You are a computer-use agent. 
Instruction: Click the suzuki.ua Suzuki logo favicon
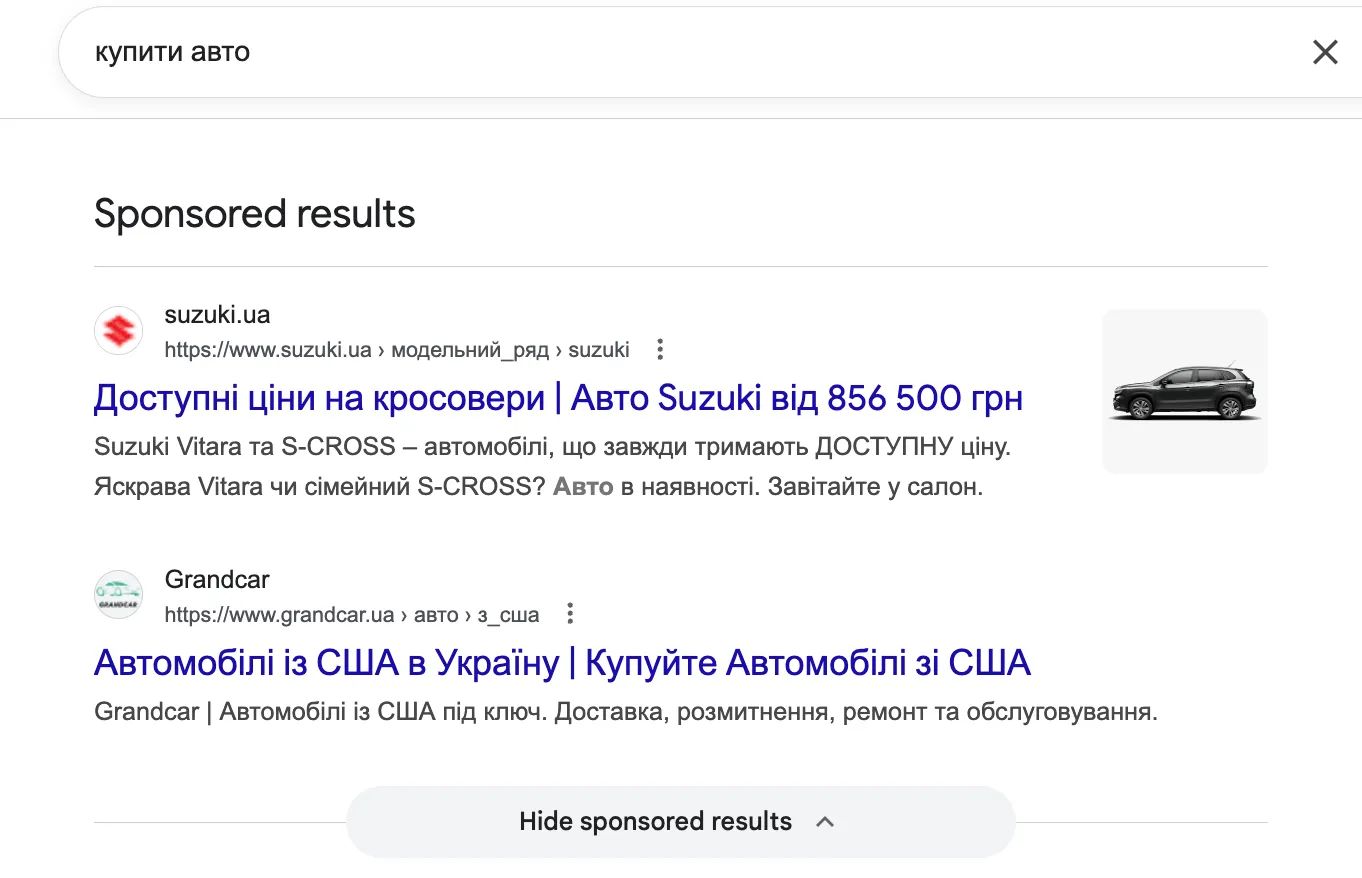click(x=118, y=330)
